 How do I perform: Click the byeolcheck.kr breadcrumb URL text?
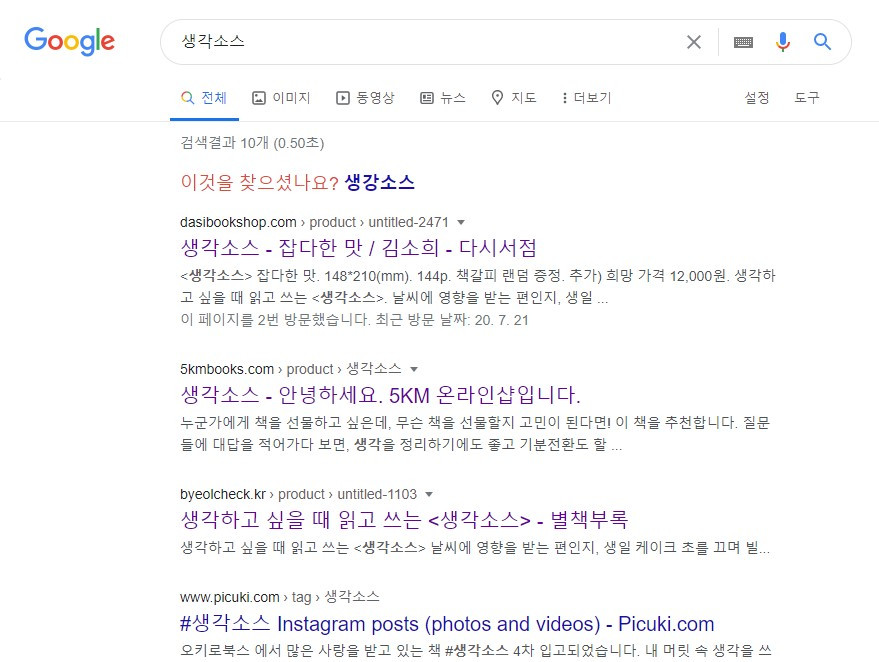298,494
